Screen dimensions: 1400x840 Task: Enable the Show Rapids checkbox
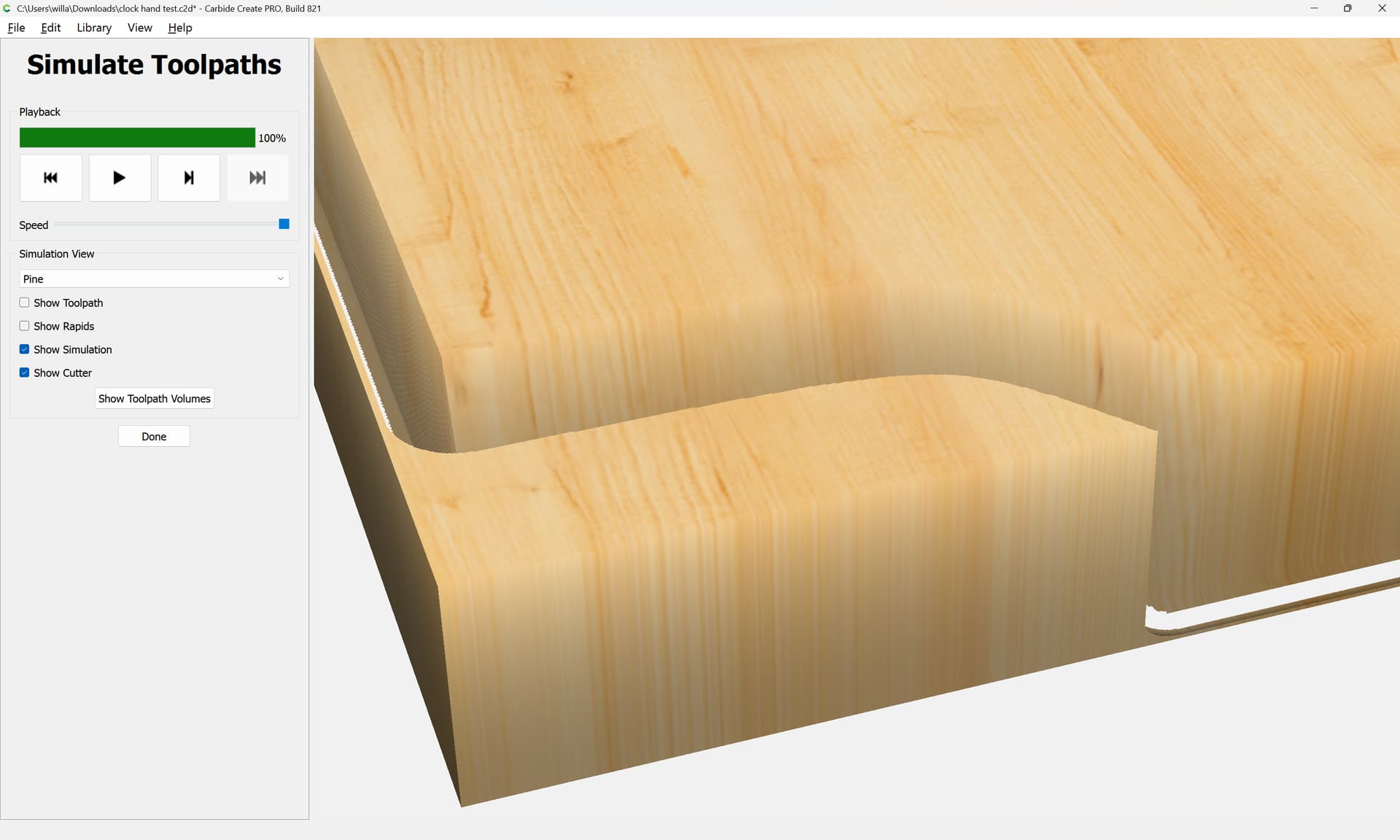[x=25, y=326]
